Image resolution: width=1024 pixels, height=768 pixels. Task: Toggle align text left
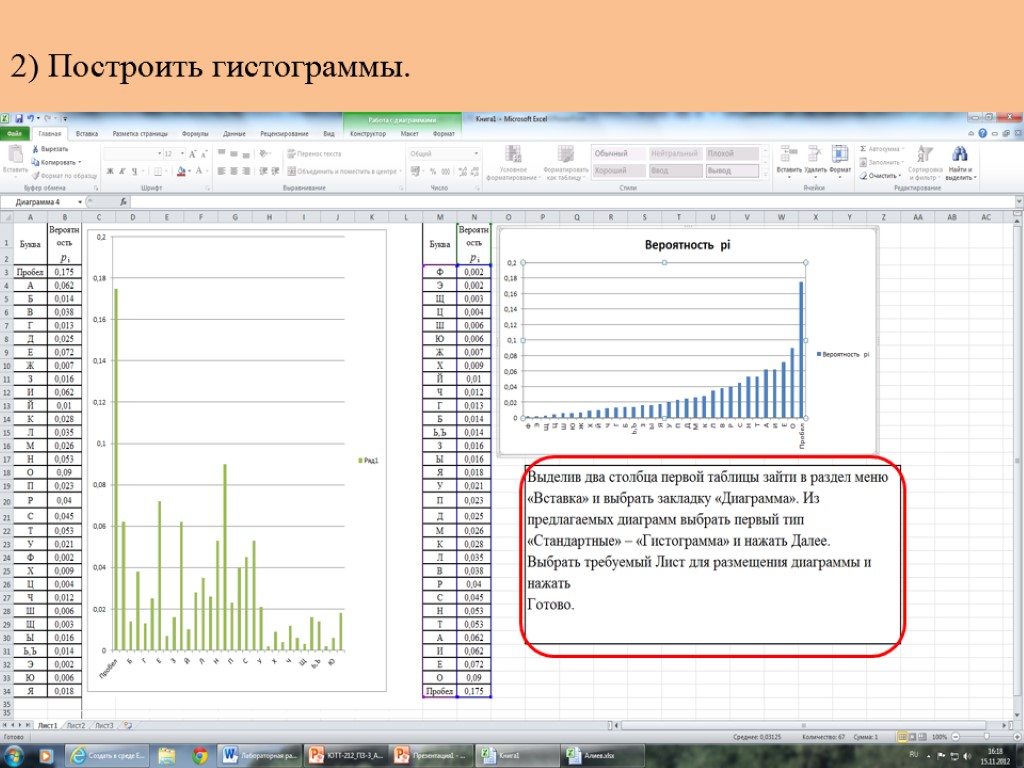[x=221, y=171]
